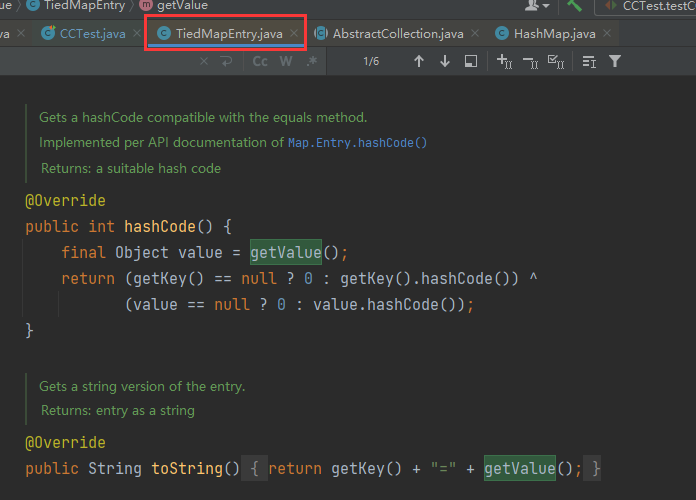
Task: Toggle Match Case (Cc) search option
Action: tap(260, 61)
